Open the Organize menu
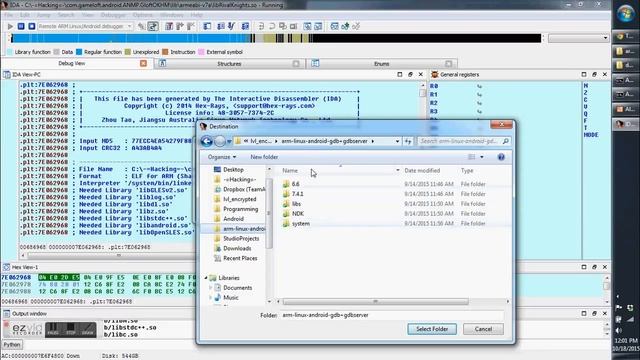The image size is (640, 360). pos(222,157)
